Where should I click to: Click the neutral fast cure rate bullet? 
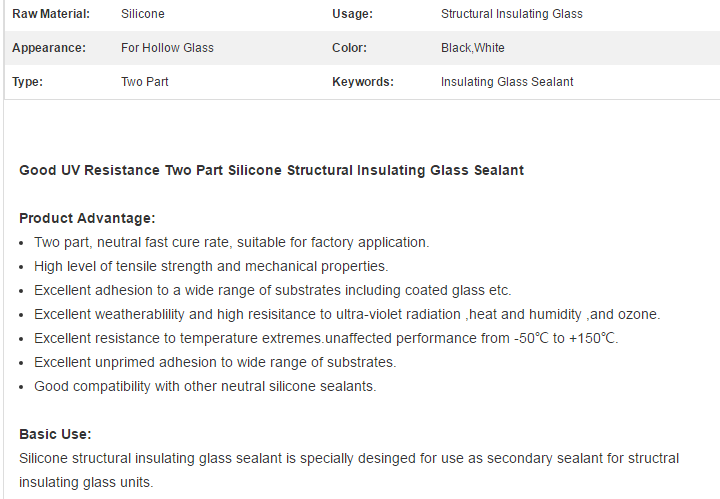point(231,242)
